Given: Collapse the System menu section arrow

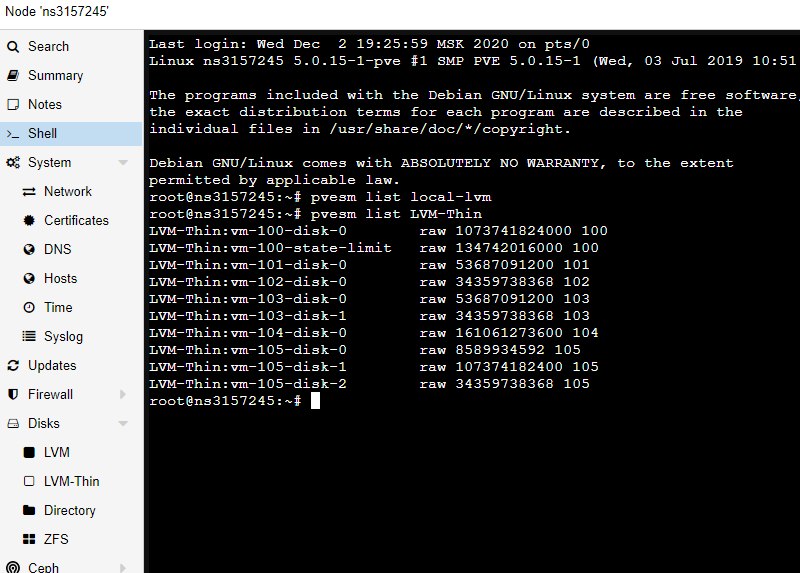Looking at the screenshot, I should [x=123, y=163].
